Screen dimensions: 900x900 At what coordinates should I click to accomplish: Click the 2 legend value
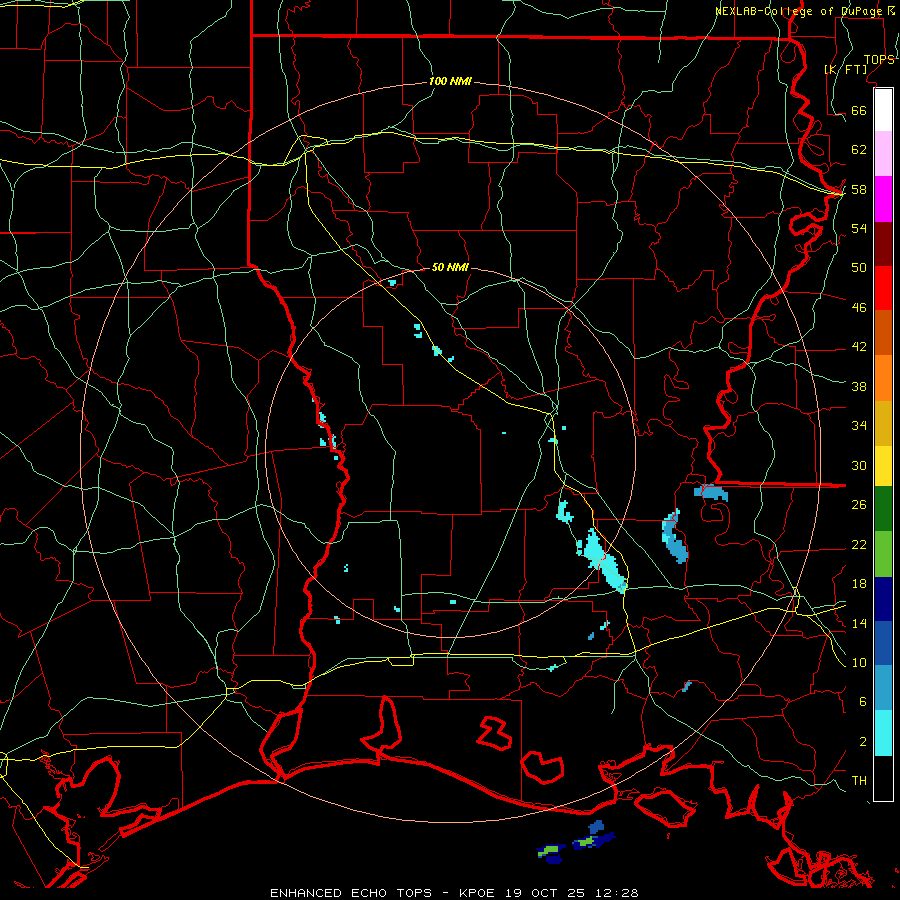pyautogui.click(x=862, y=742)
